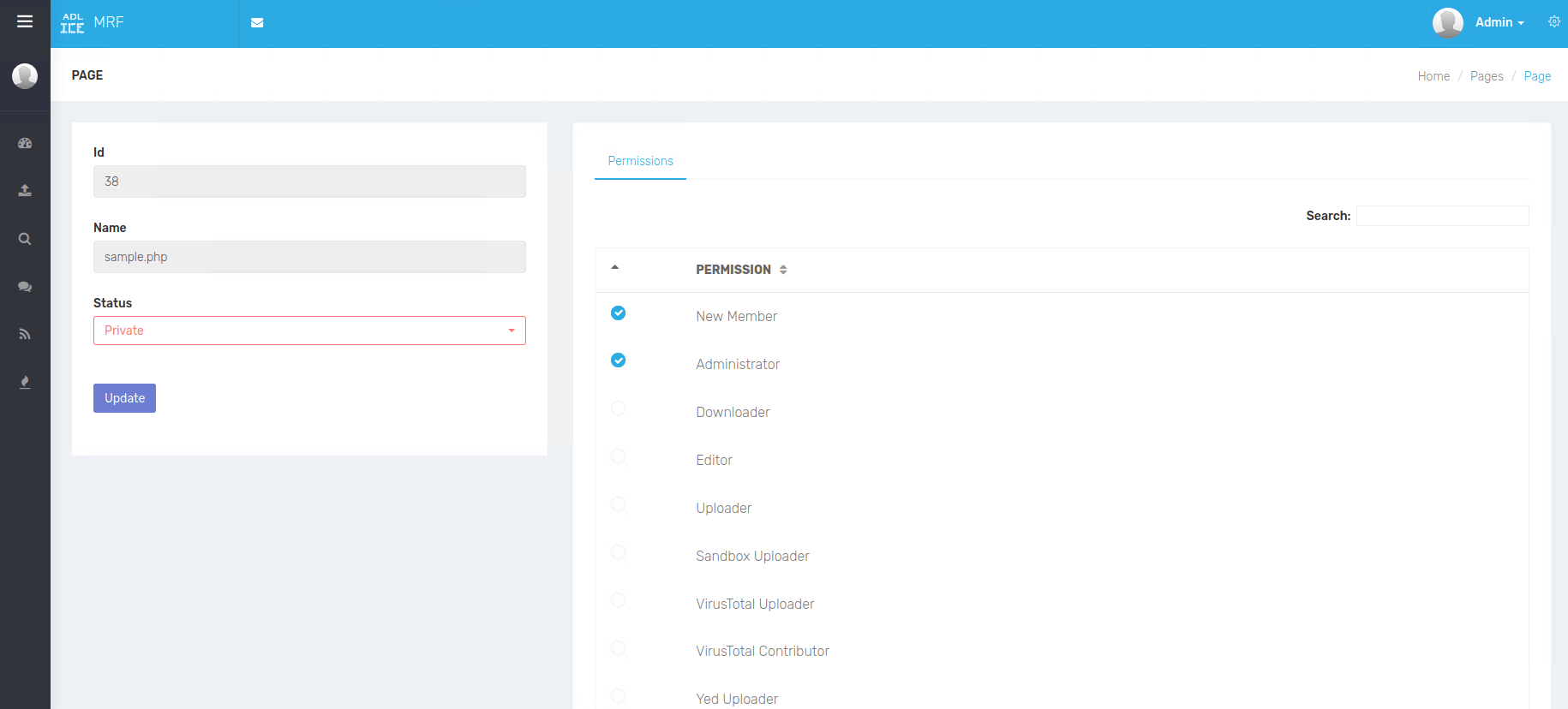Open the comments chat bubble icon
The height and width of the screenshot is (709, 1568).
click(x=25, y=287)
